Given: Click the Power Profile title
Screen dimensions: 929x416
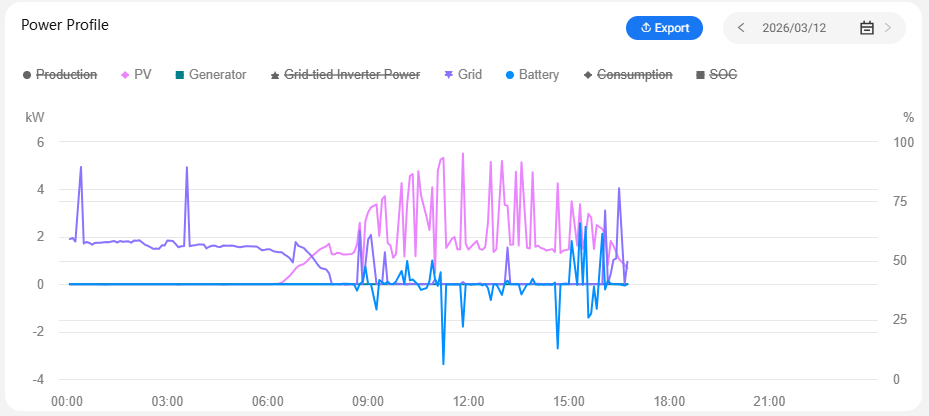Looking at the screenshot, I should click(65, 25).
